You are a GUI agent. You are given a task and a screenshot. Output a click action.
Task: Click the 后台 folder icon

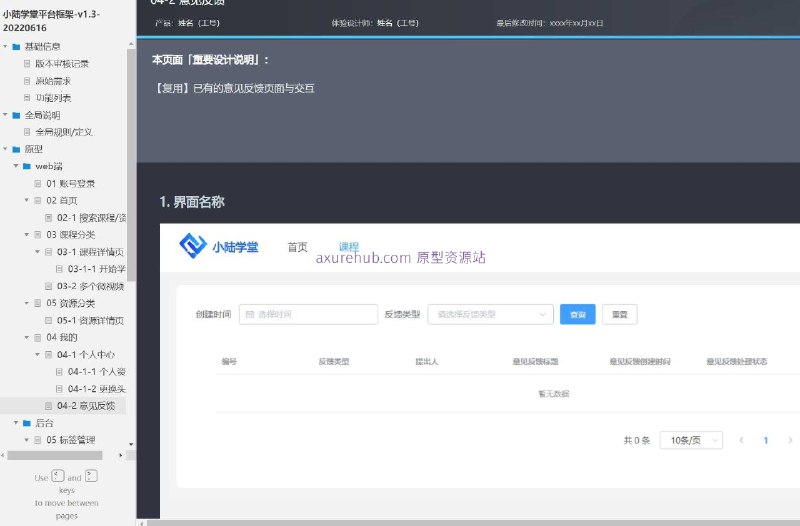[x=27, y=423]
